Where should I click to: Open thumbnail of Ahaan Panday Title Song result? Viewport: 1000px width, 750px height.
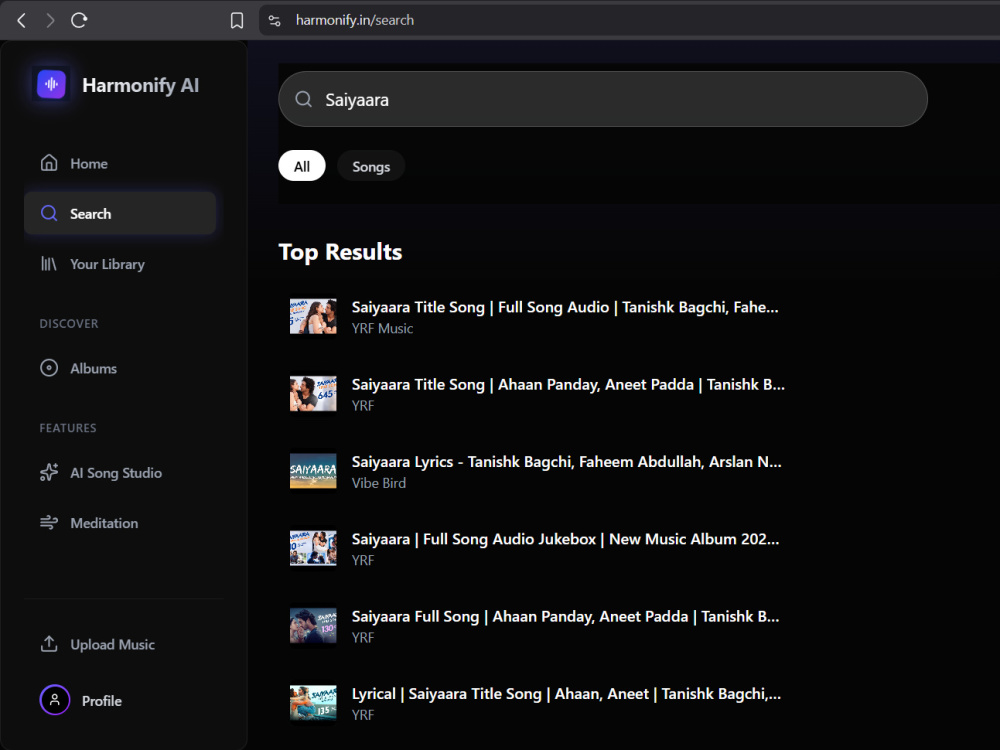click(x=313, y=393)
